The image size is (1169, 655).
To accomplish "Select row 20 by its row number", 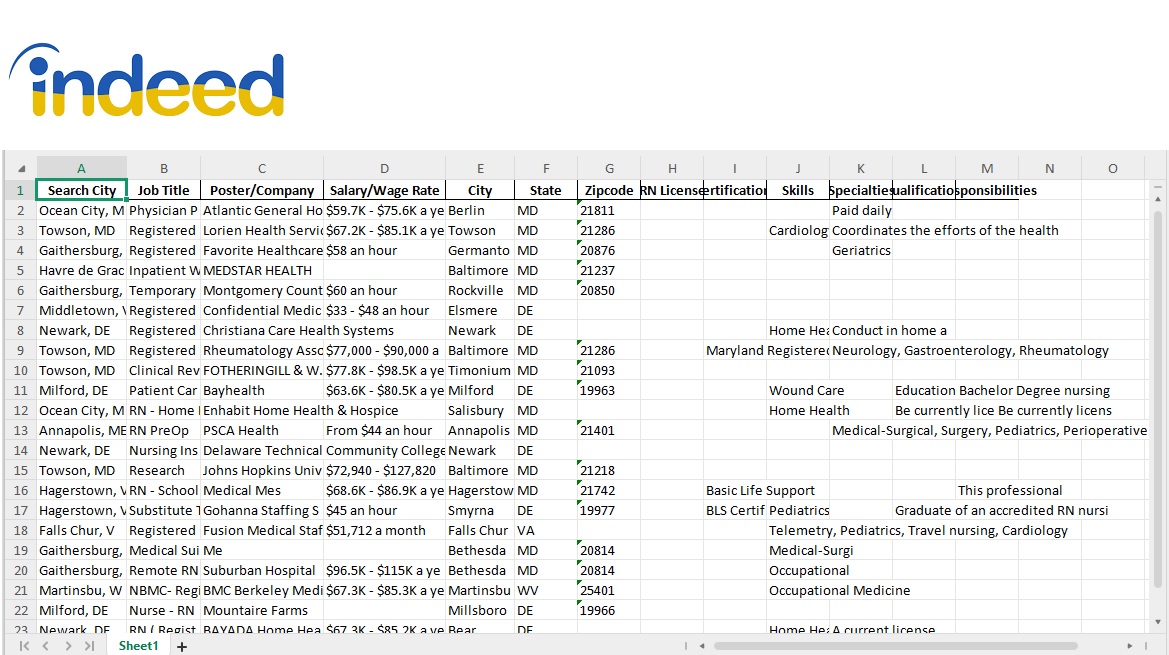I will click(x=20, y=571).
